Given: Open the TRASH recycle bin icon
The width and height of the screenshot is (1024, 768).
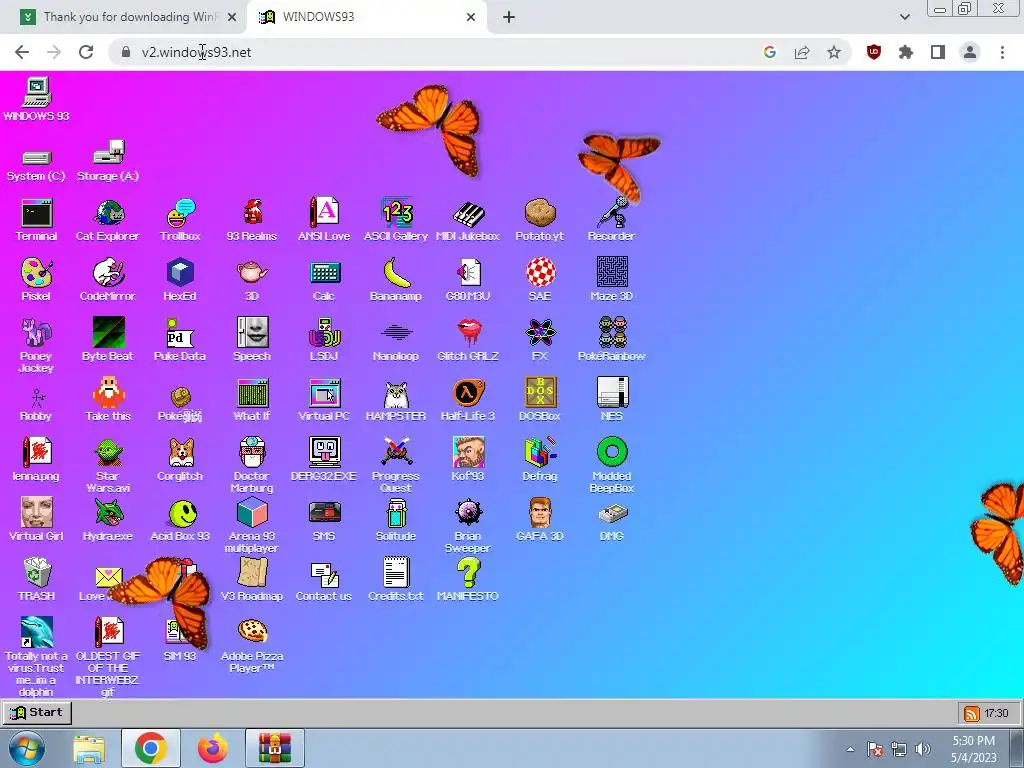Looking at the screenshot, I should 37,580.
